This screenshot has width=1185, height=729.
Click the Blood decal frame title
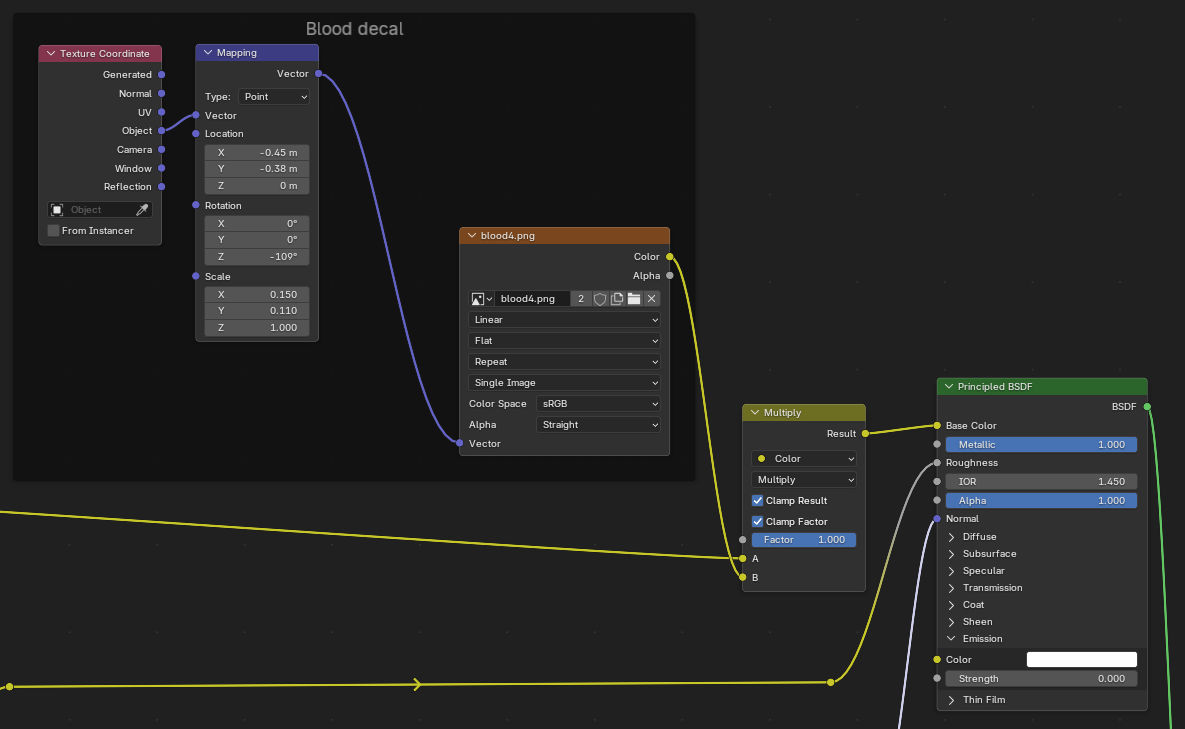[354, 29]
